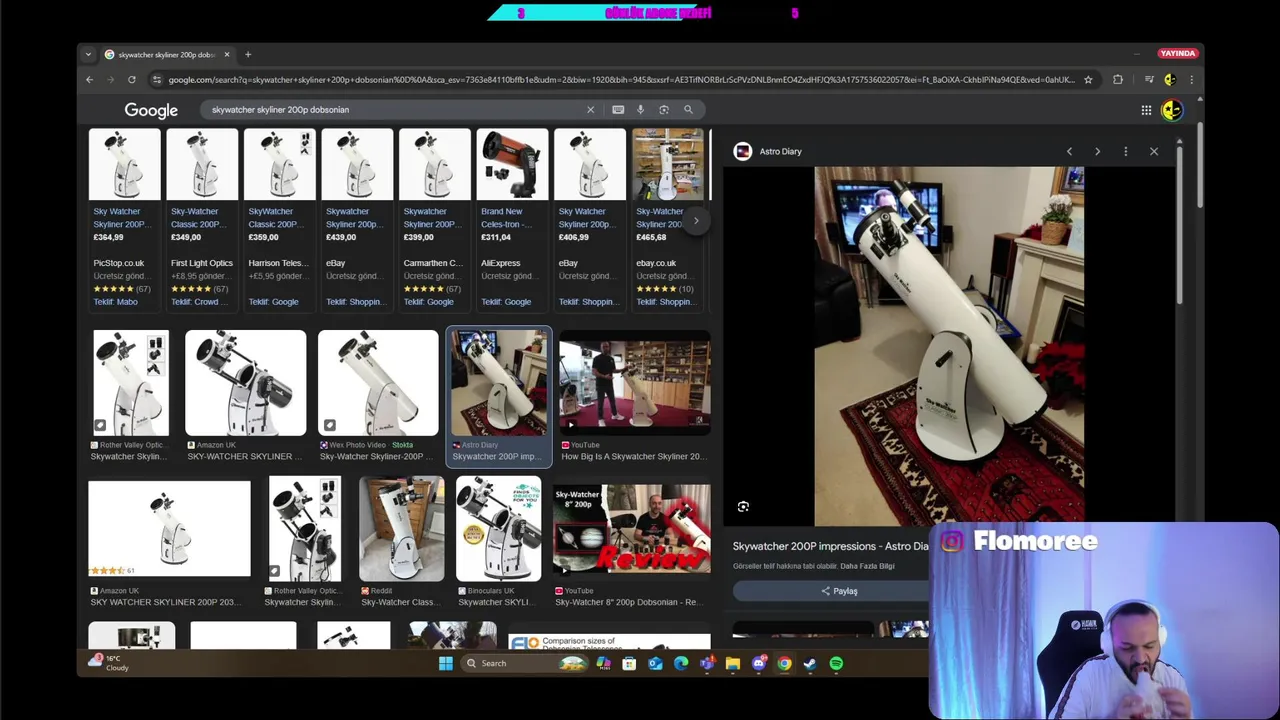The width and height of the screenshot is (1280, 720).
Task: Open Skywatcher 200P impressions title link
Action: pyautogui.click(x=830, y=546)
